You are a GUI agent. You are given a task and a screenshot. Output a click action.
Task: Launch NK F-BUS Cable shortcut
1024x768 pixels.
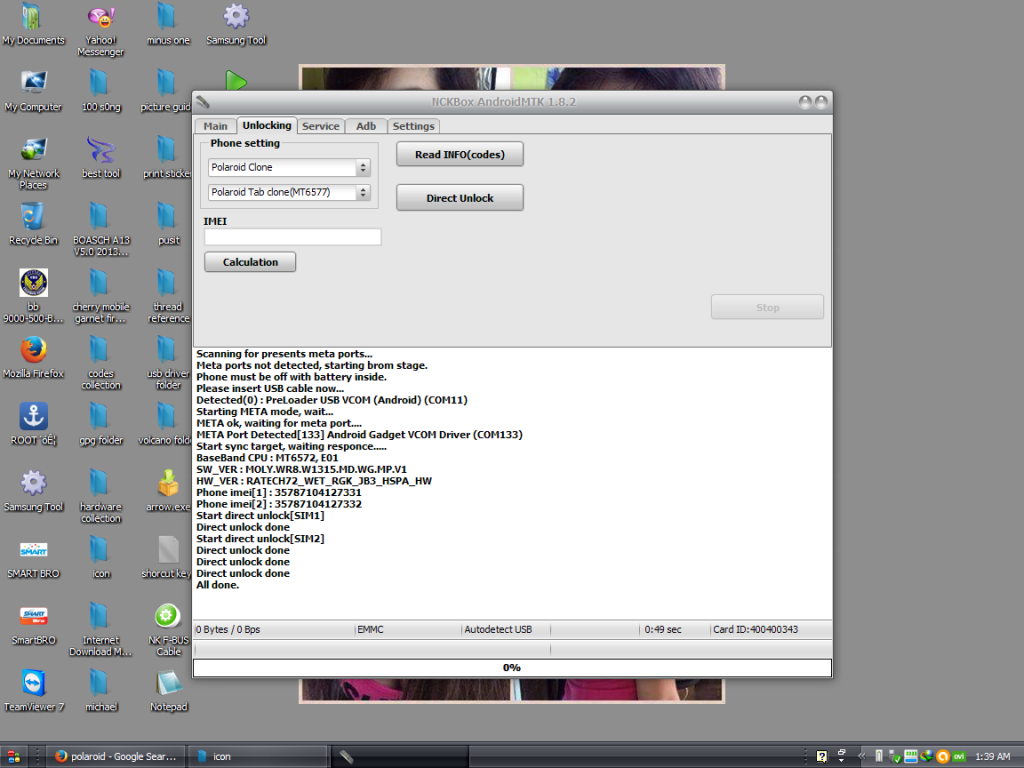[168, 617]
